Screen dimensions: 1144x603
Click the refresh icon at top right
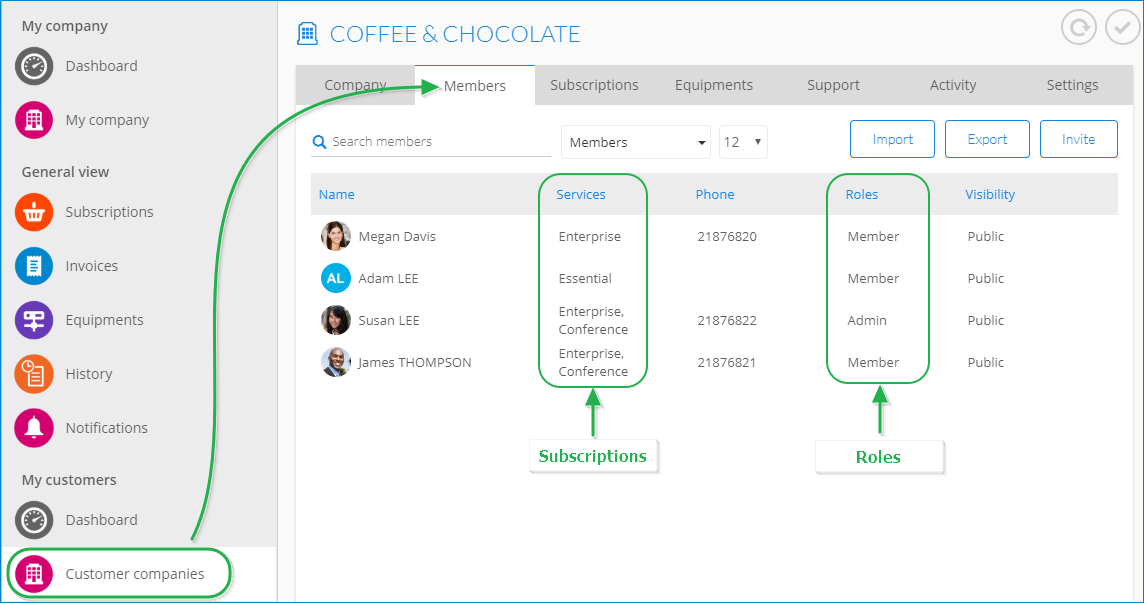pos(1079,29)
